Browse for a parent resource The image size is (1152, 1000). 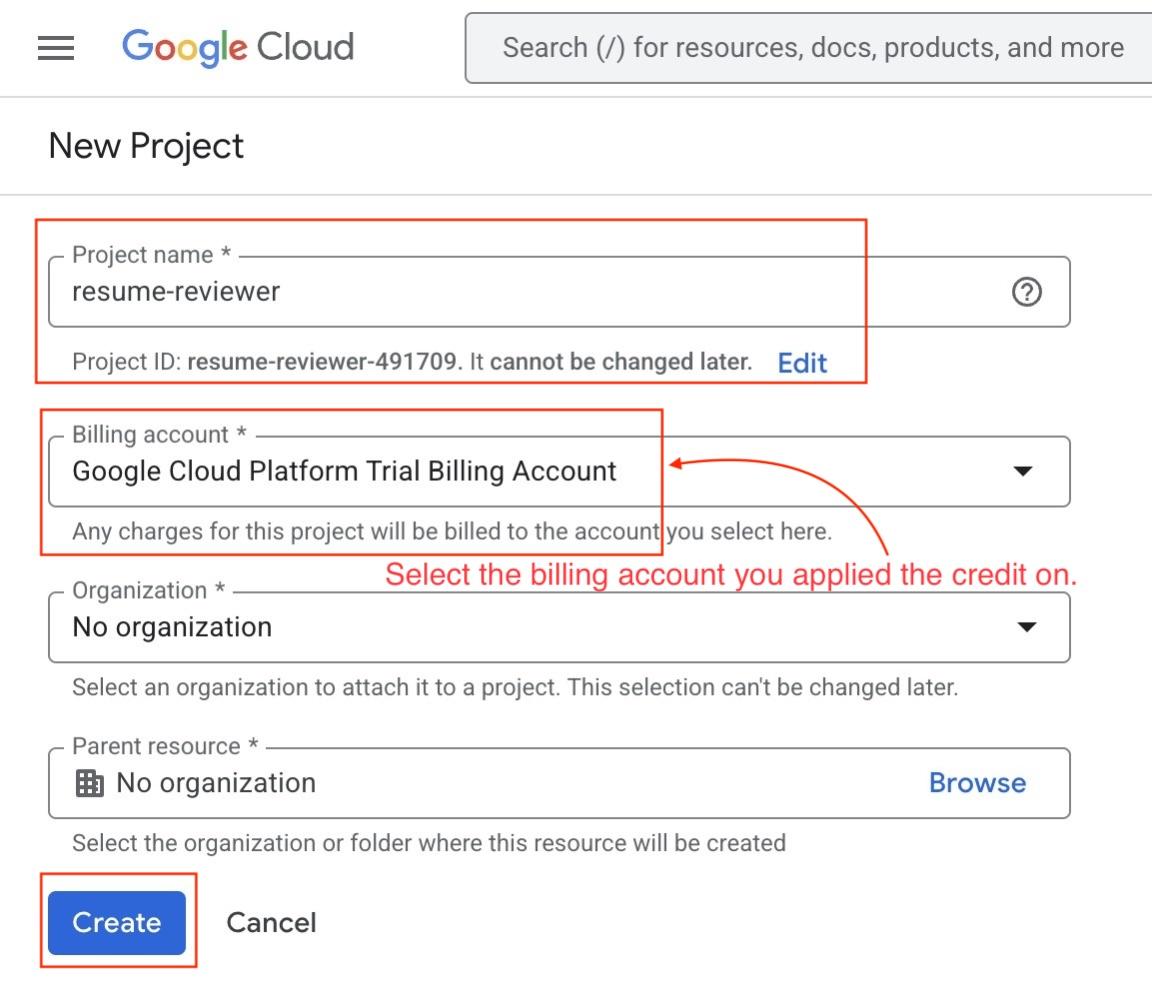click(977, 782)
